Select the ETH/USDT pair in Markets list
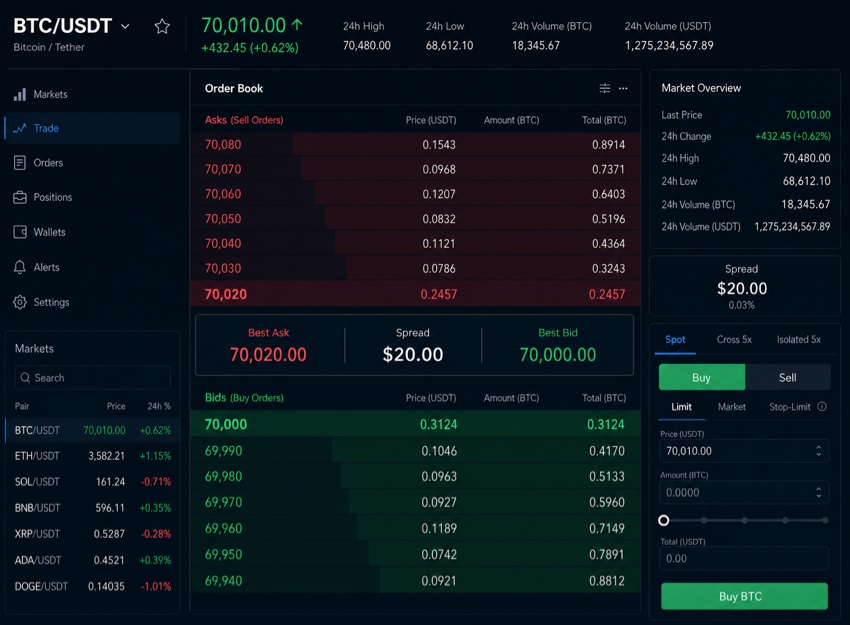 [x=93, y=456]
